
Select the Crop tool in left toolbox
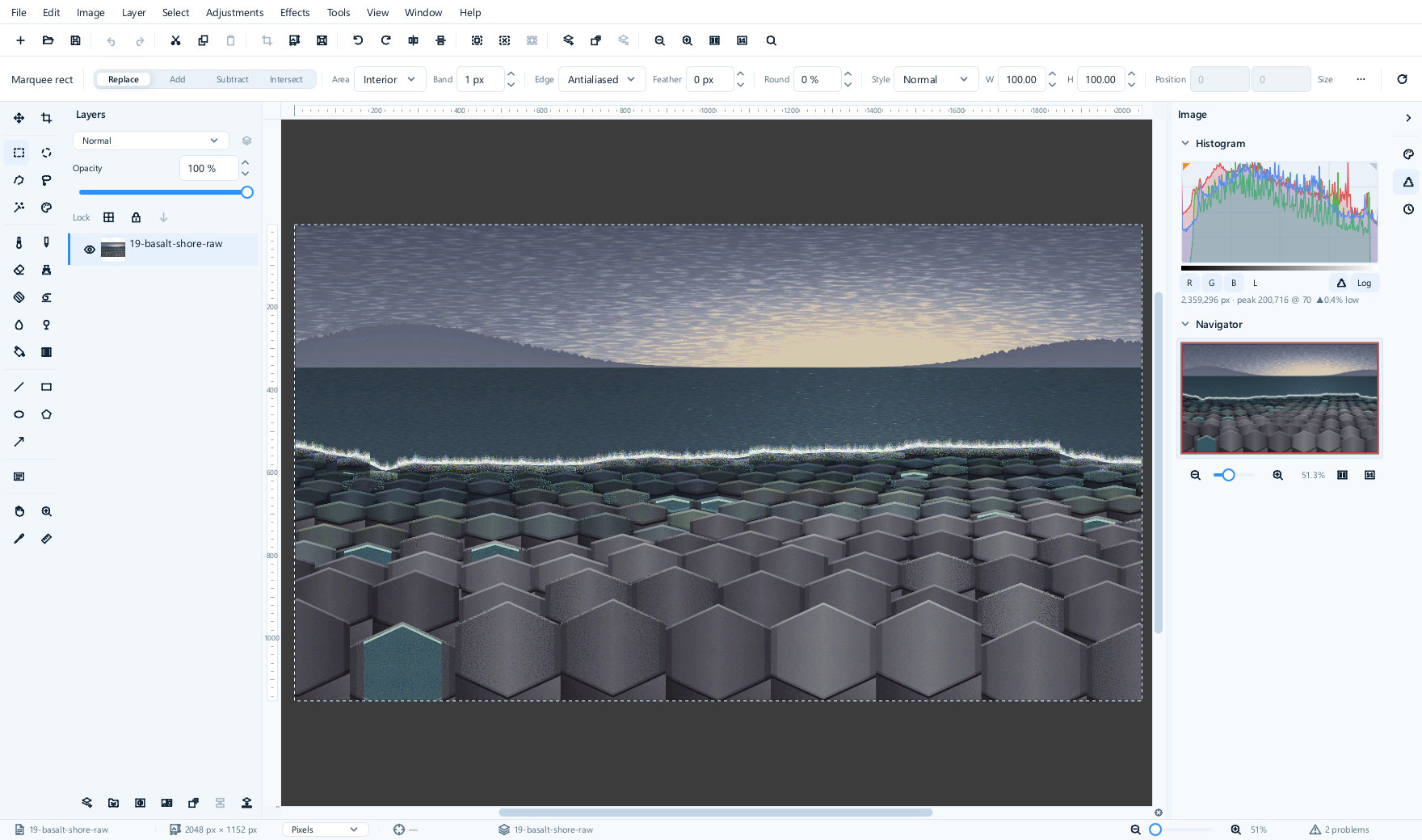coord(46,118)
